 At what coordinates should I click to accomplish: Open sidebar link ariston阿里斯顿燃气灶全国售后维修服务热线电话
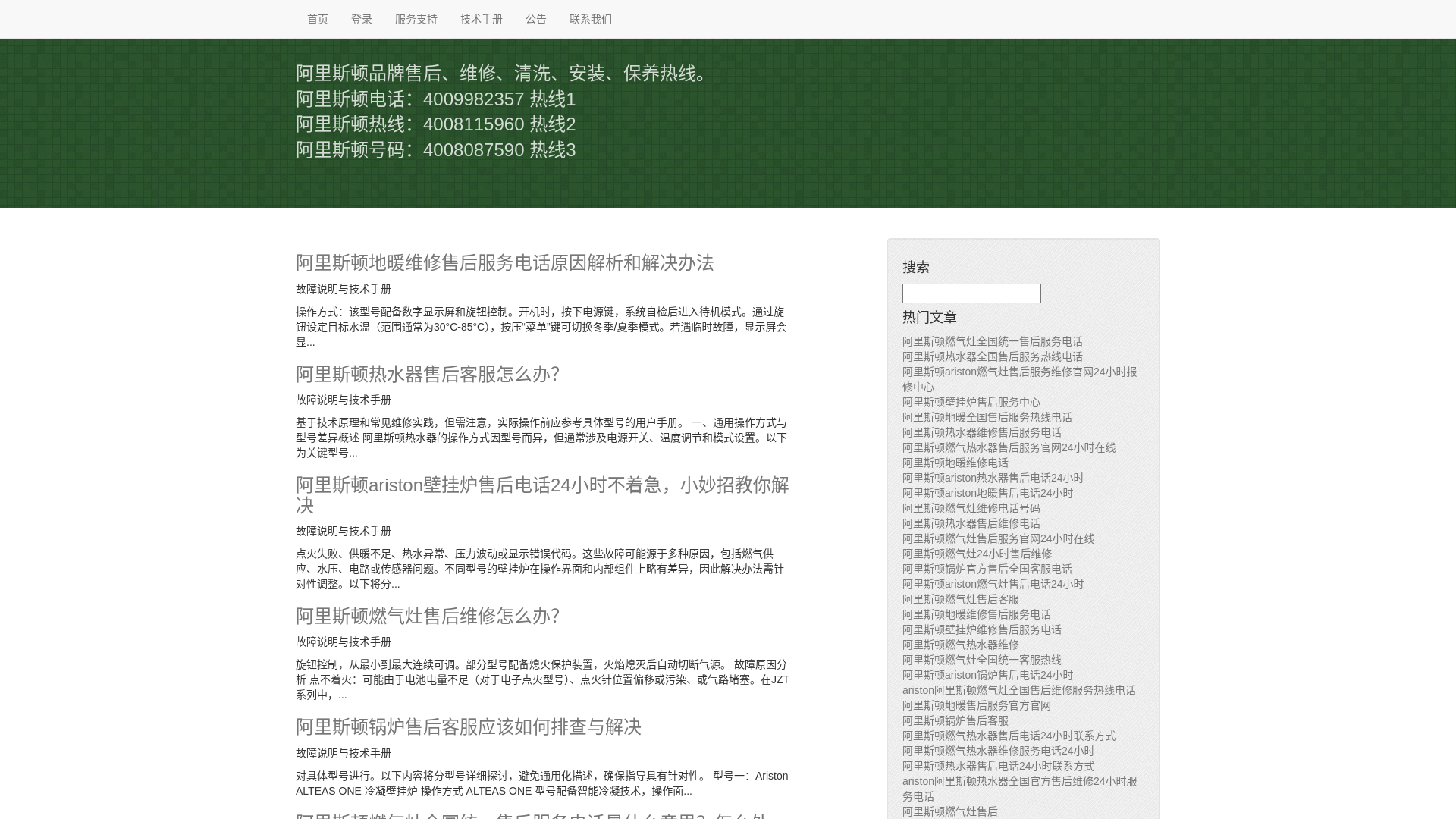pyautogui.click(x=1019, y=690)
